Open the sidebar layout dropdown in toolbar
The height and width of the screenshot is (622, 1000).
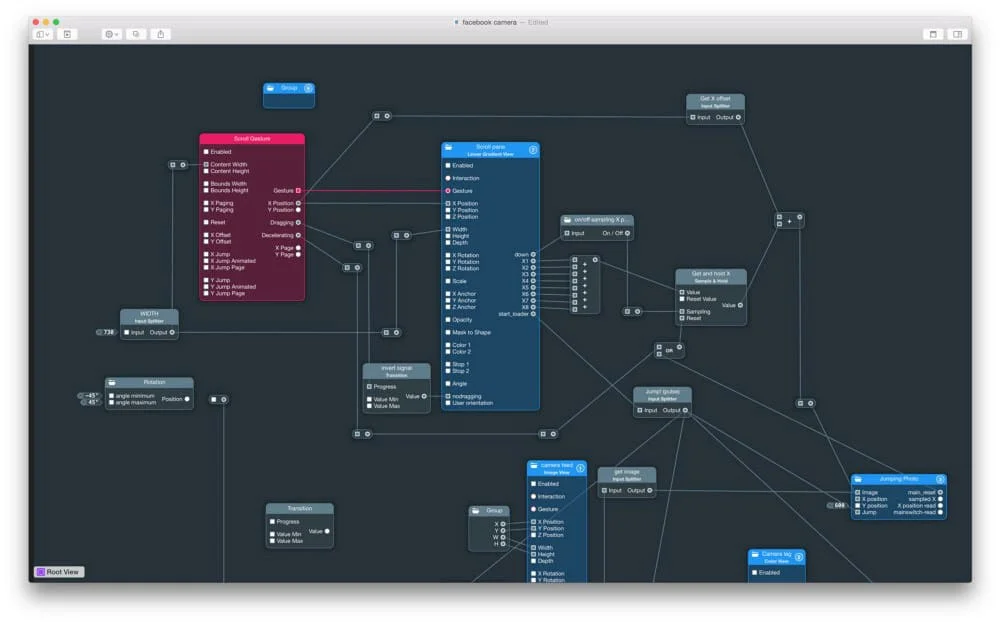coord(43,34)
